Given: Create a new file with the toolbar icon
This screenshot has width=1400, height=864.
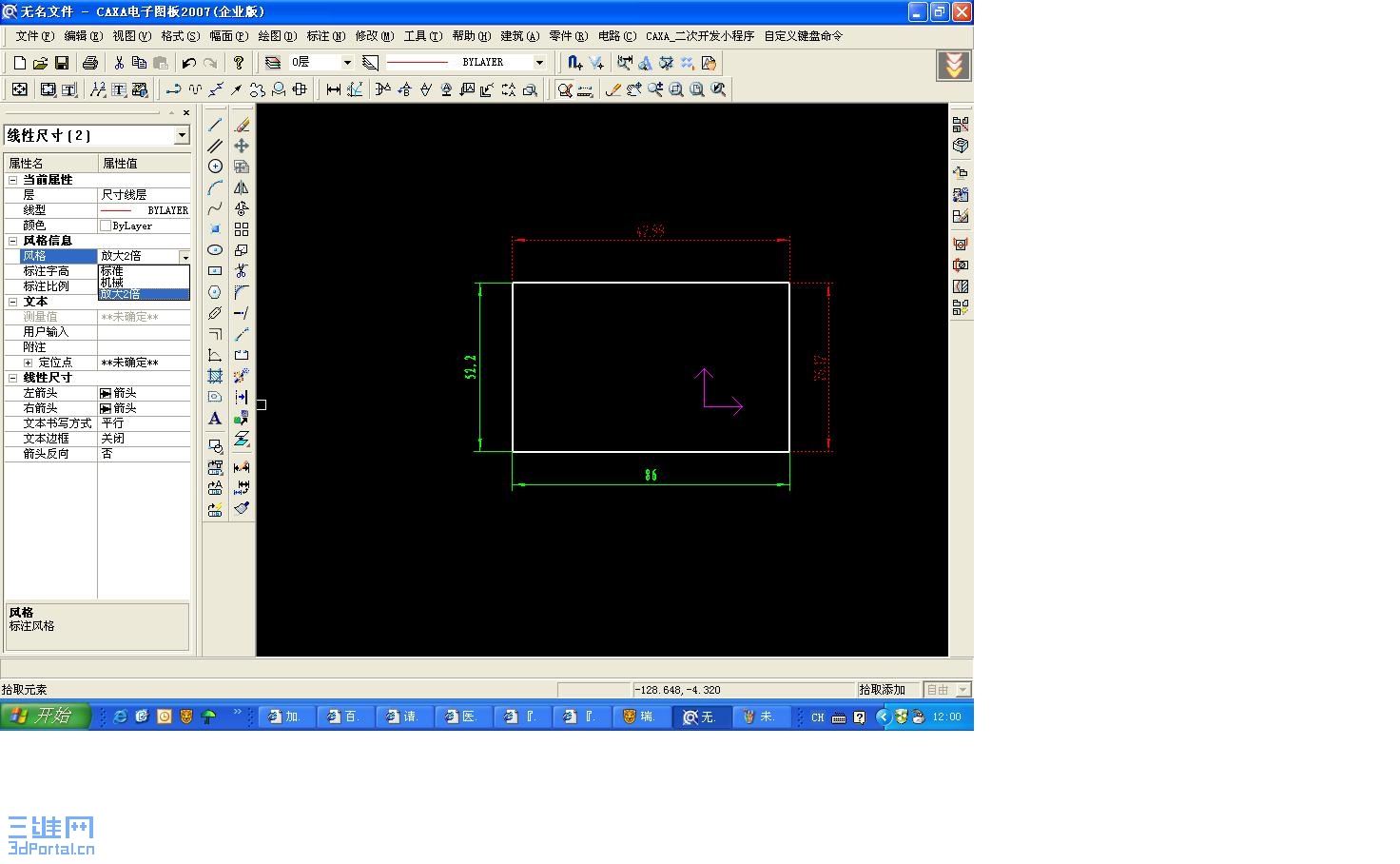Looking at the screenshot, I should tap(19, 63).
